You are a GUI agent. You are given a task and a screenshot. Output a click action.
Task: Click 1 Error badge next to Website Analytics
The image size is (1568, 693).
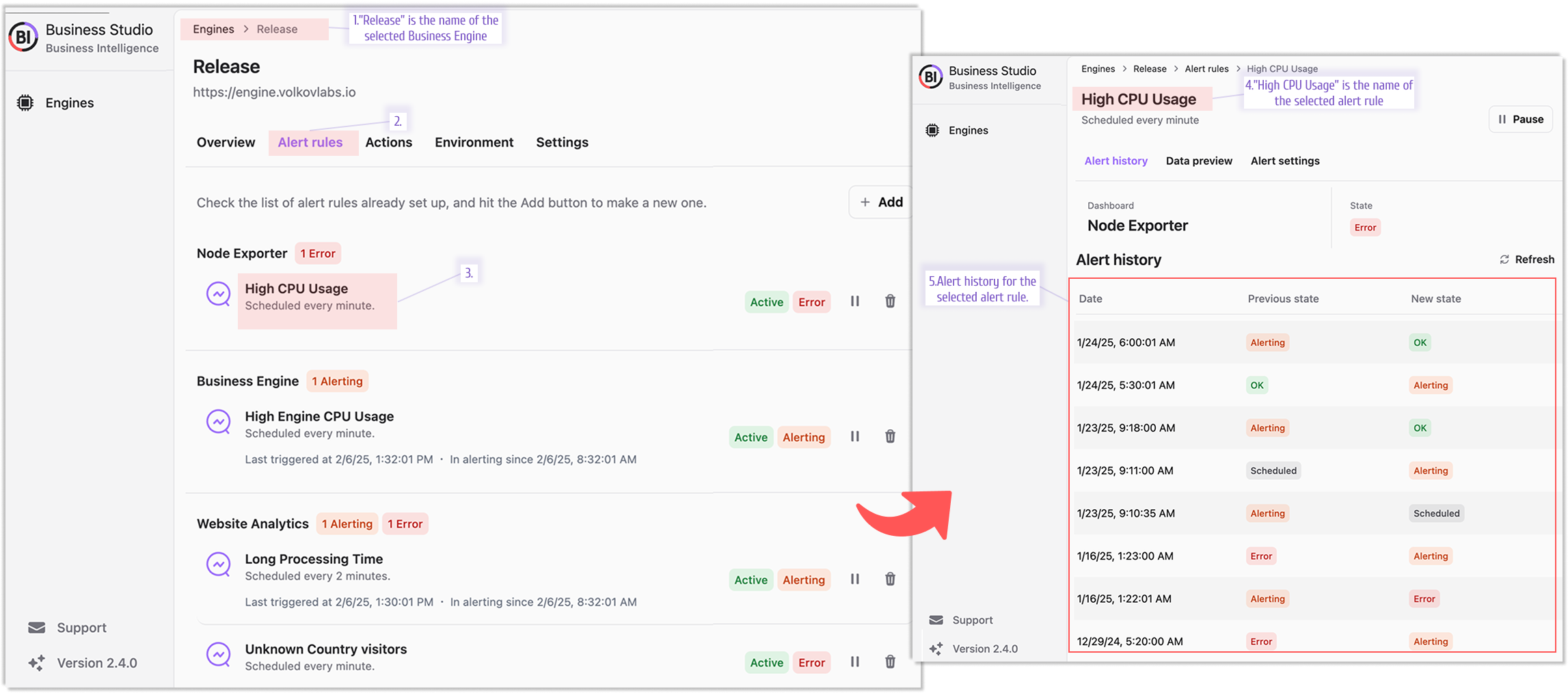405,524
